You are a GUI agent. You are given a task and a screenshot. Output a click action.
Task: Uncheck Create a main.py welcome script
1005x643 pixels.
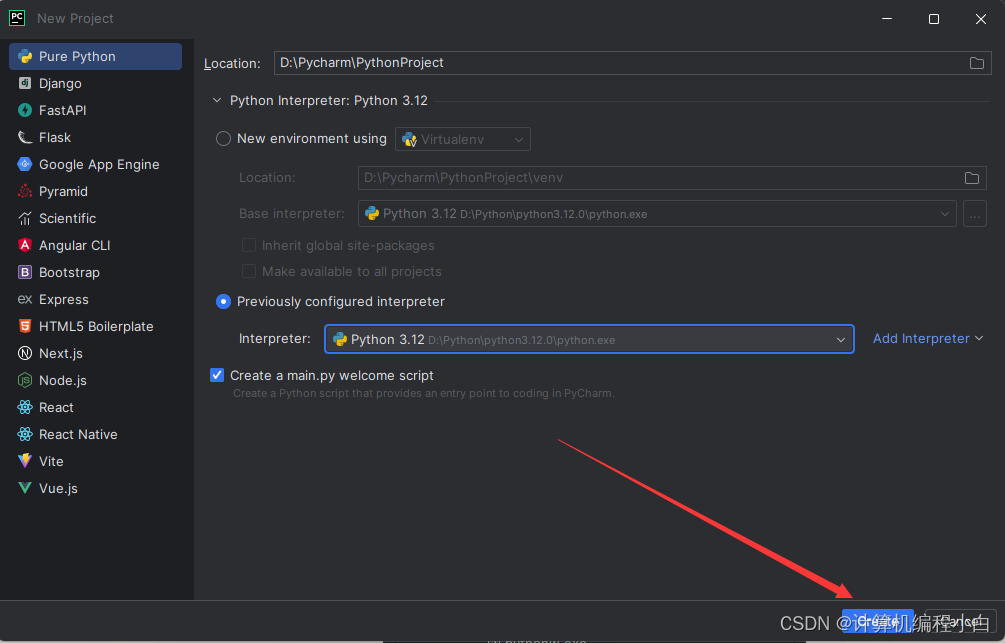[x=217, y=375]
